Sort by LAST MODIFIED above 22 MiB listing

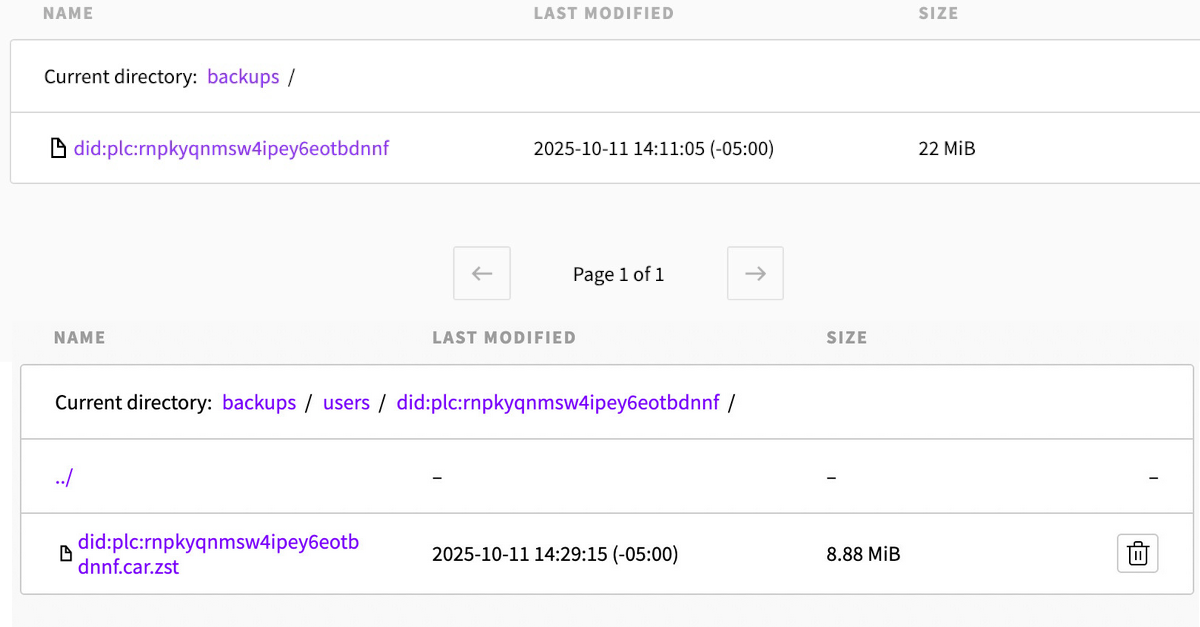(x=603, y=14)
